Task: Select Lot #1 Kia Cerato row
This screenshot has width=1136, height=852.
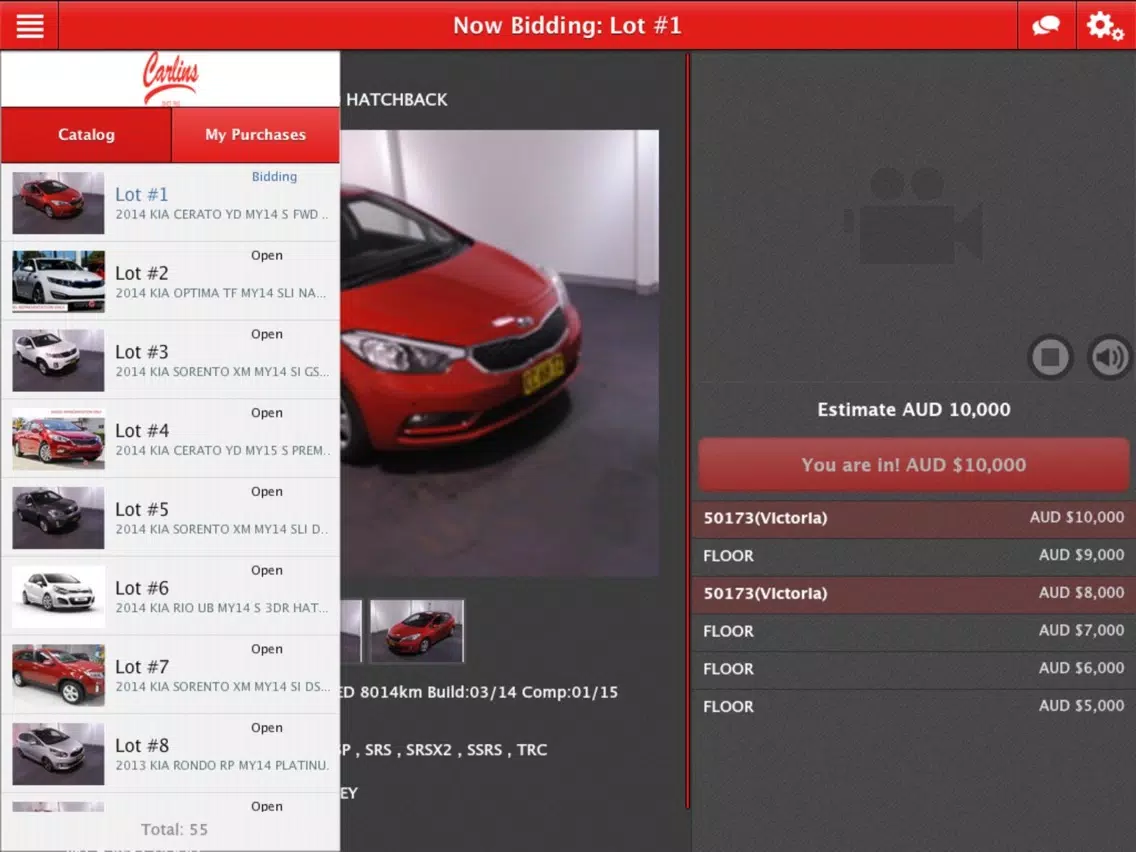Action: point(170,202)
